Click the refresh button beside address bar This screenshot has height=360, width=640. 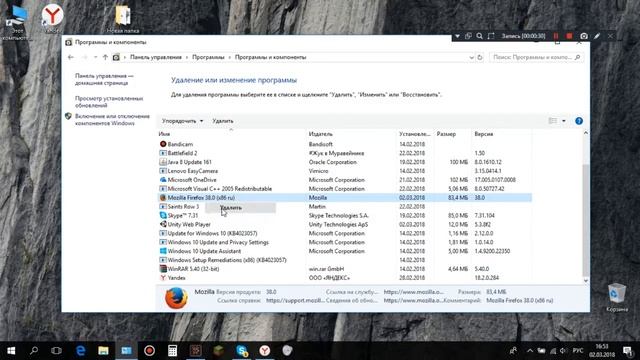[480, 58]
